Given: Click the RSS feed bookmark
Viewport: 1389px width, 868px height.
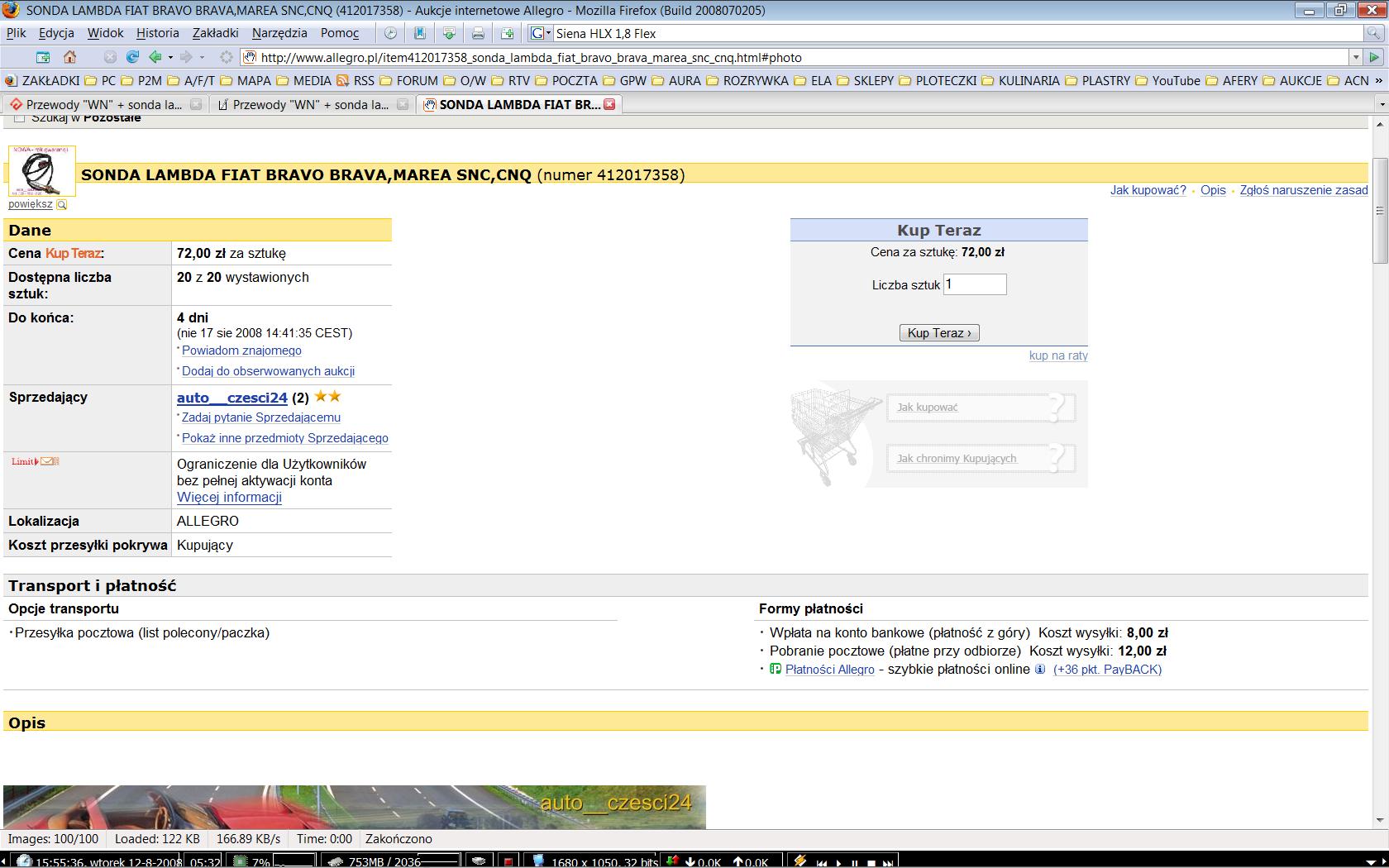Looking at the screenshot, I should coord(355,80).
